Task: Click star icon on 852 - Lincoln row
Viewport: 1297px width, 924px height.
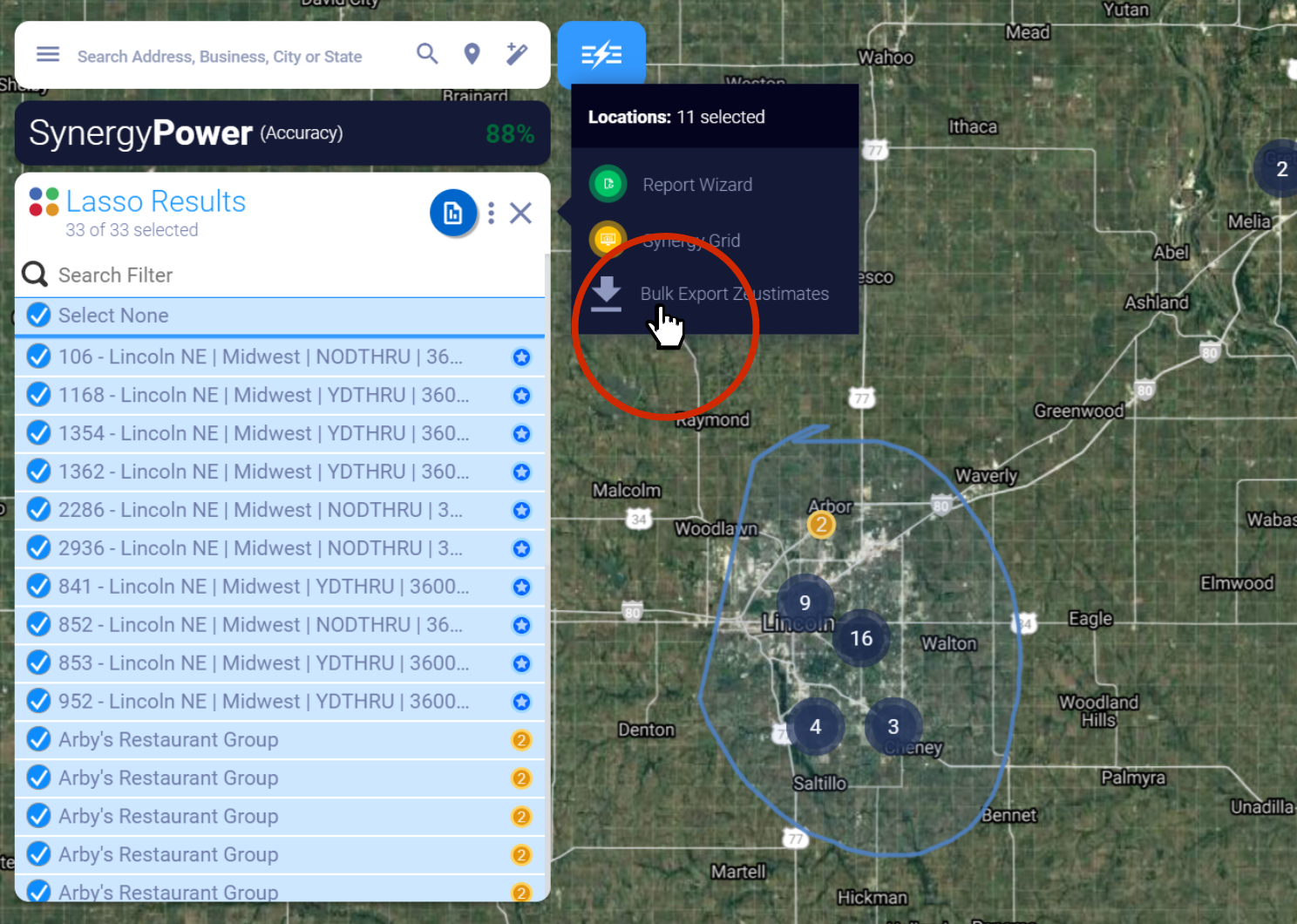Action: [x=521, y=626]
